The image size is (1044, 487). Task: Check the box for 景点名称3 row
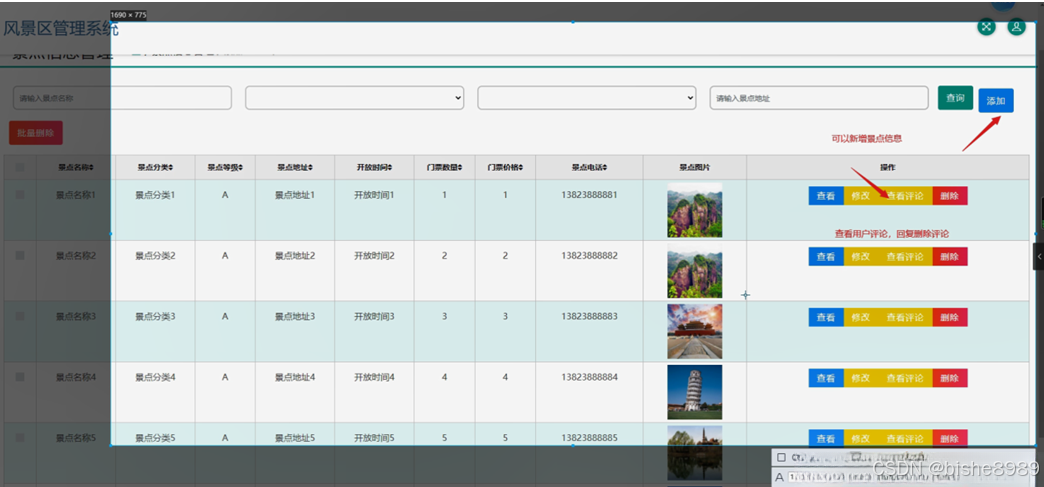pyautogui.click(x=20, y=316)
